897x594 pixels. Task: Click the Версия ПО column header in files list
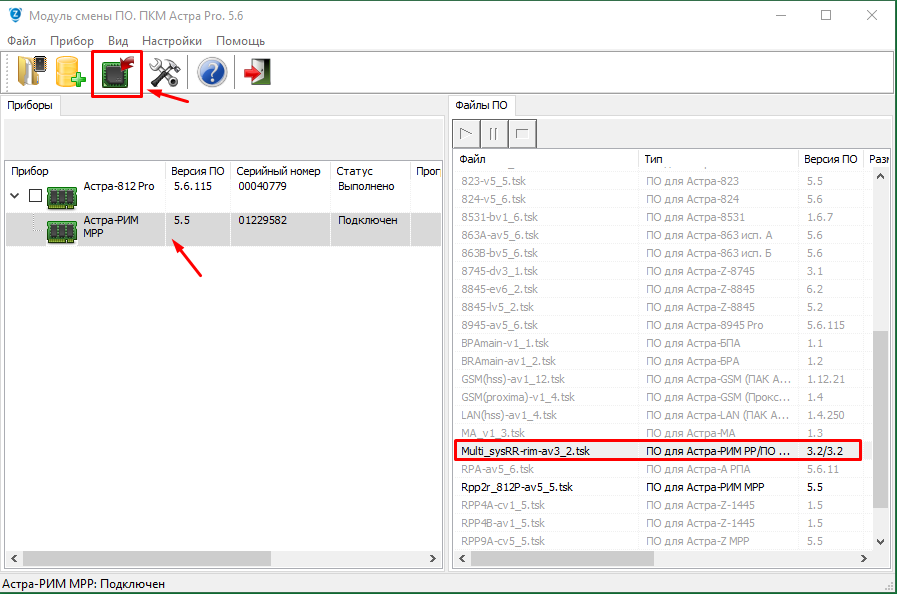tap(830, 159)
